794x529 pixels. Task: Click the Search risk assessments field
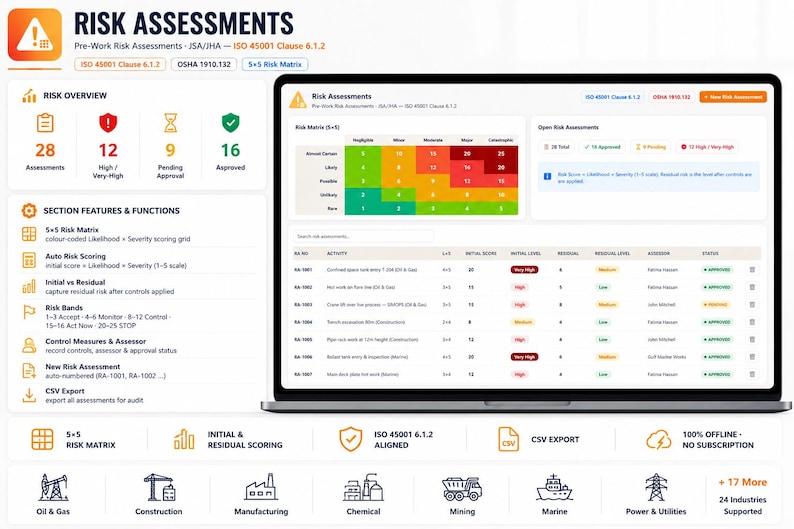tap(364, 236)
